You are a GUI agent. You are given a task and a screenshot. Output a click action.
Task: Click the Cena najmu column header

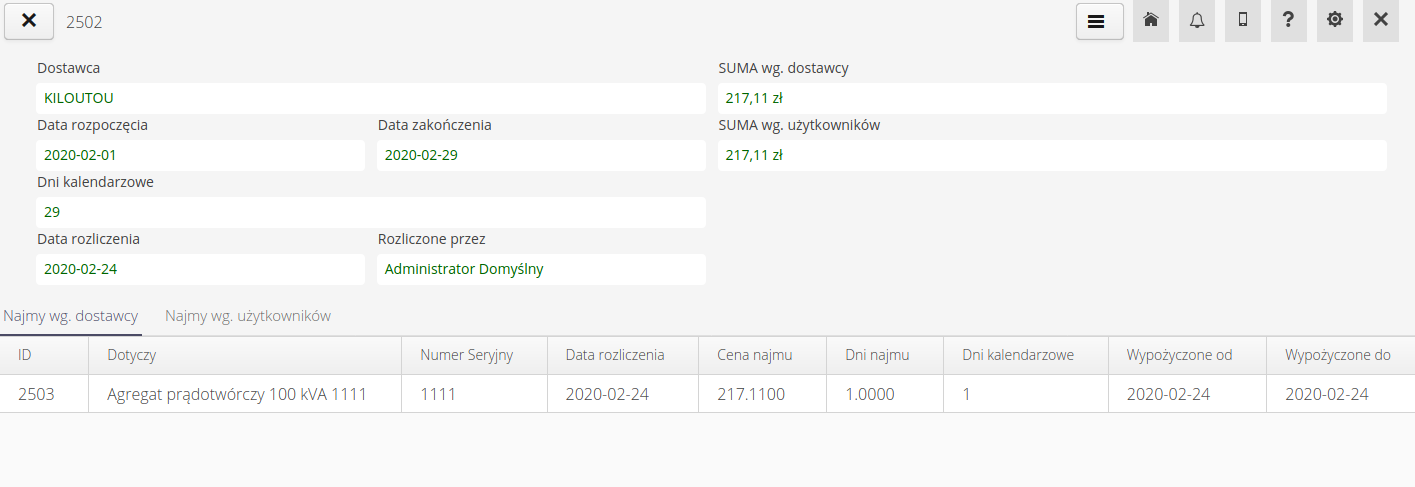pos(755,355)
